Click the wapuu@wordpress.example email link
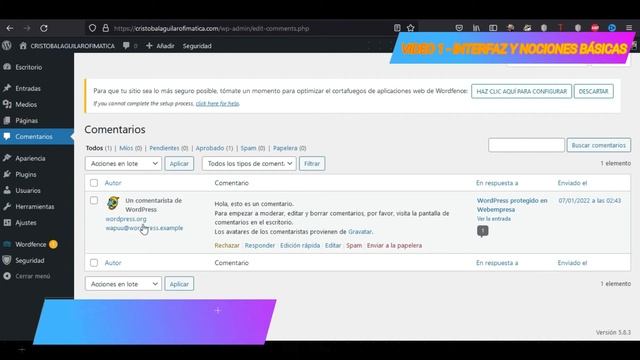This screenshot has height=360, width=640. pyautogui.click(x=144, y=228)
